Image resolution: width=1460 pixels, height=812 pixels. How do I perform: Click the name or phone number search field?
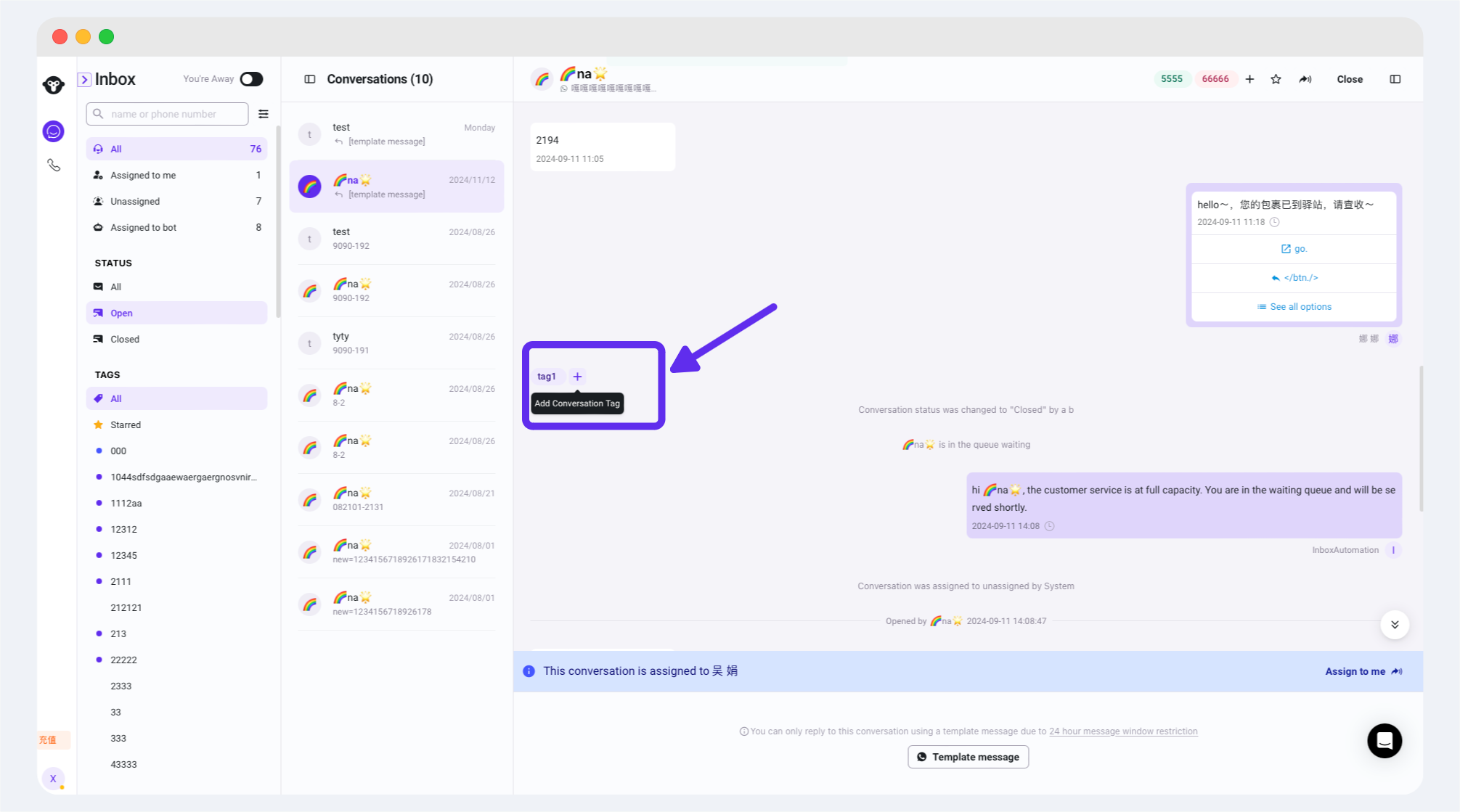[174, 114]
